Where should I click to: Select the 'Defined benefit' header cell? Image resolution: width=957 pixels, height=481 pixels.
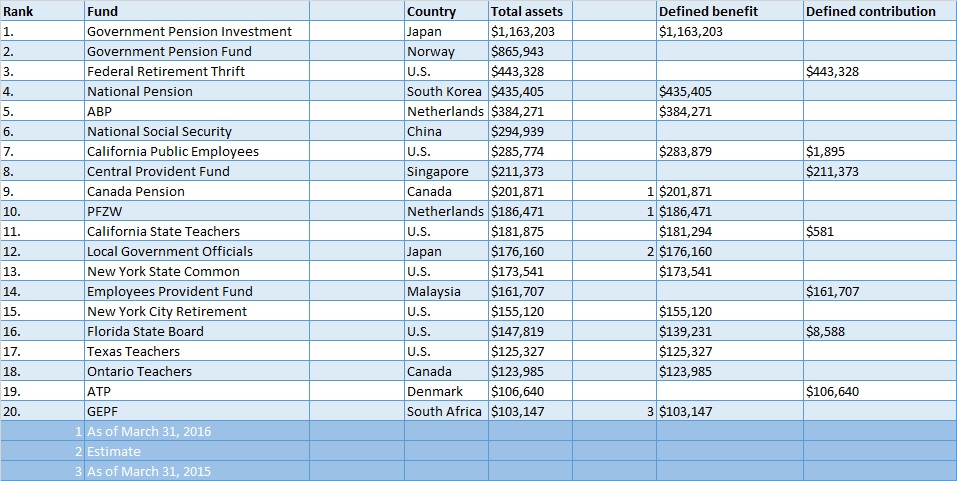730,11
